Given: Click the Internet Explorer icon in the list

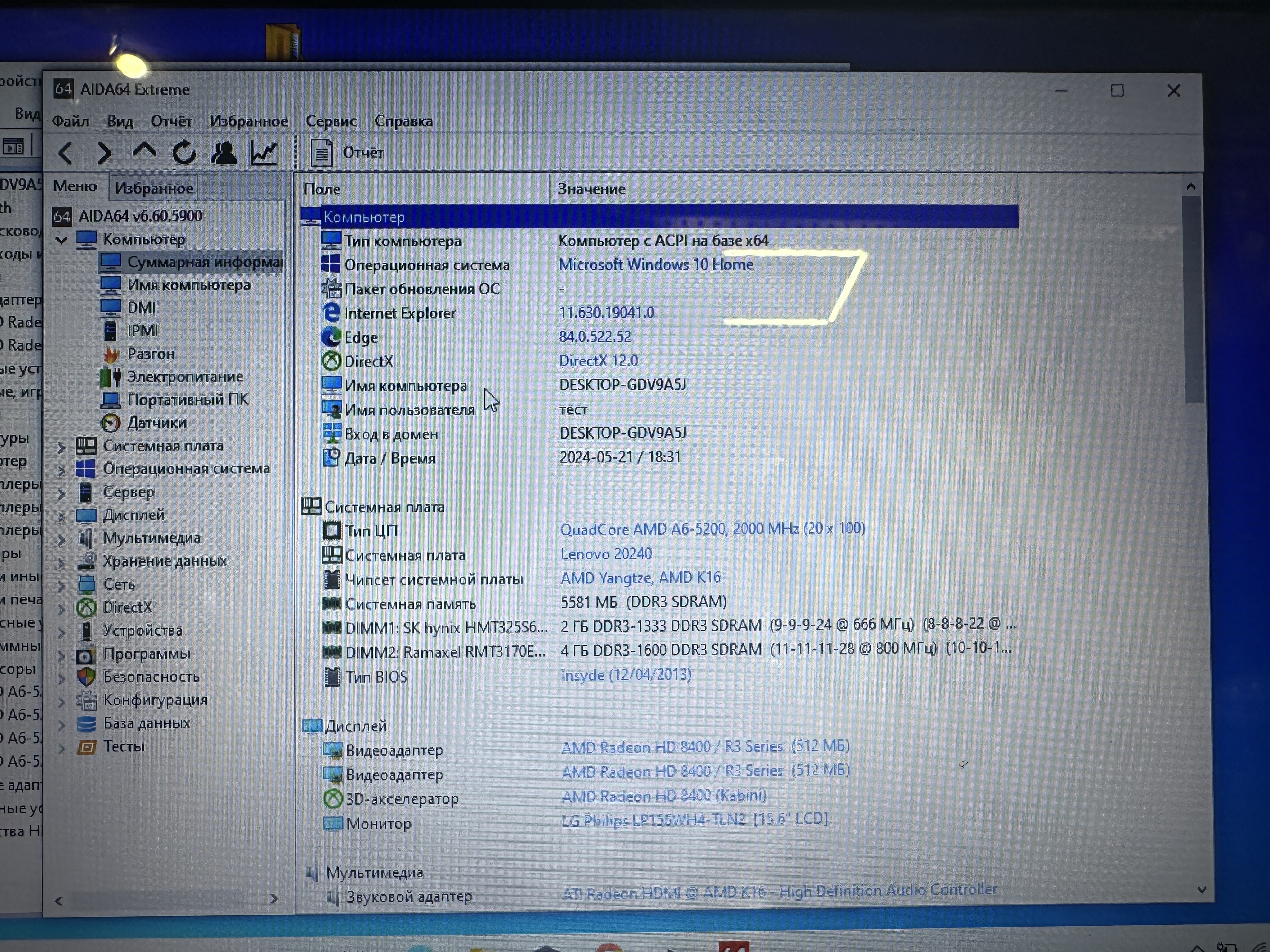Looking at the screenshot, I should [x=331, y=313].
